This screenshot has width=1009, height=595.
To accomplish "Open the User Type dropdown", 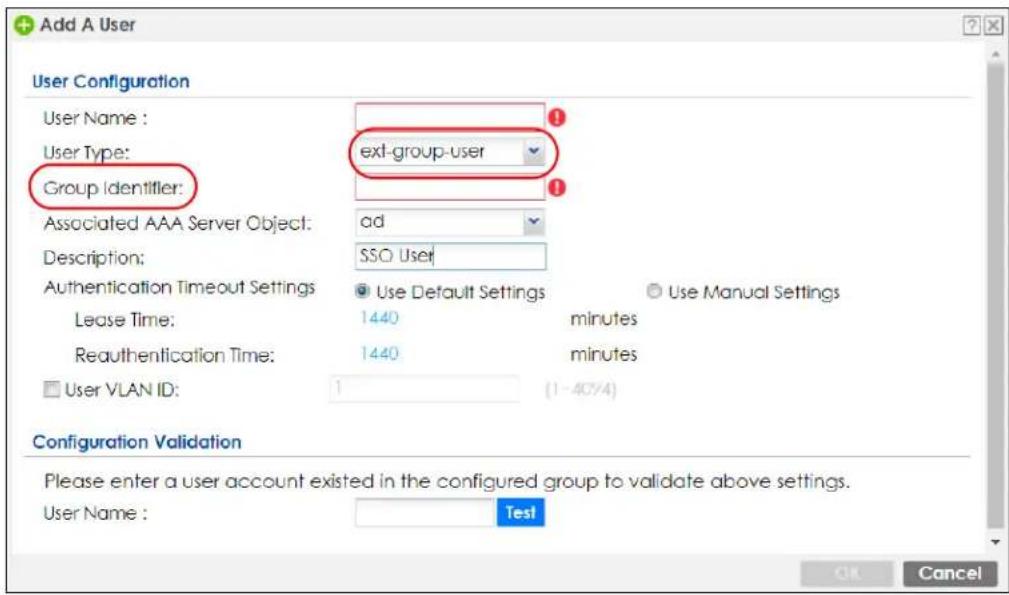I will point(533,152).
